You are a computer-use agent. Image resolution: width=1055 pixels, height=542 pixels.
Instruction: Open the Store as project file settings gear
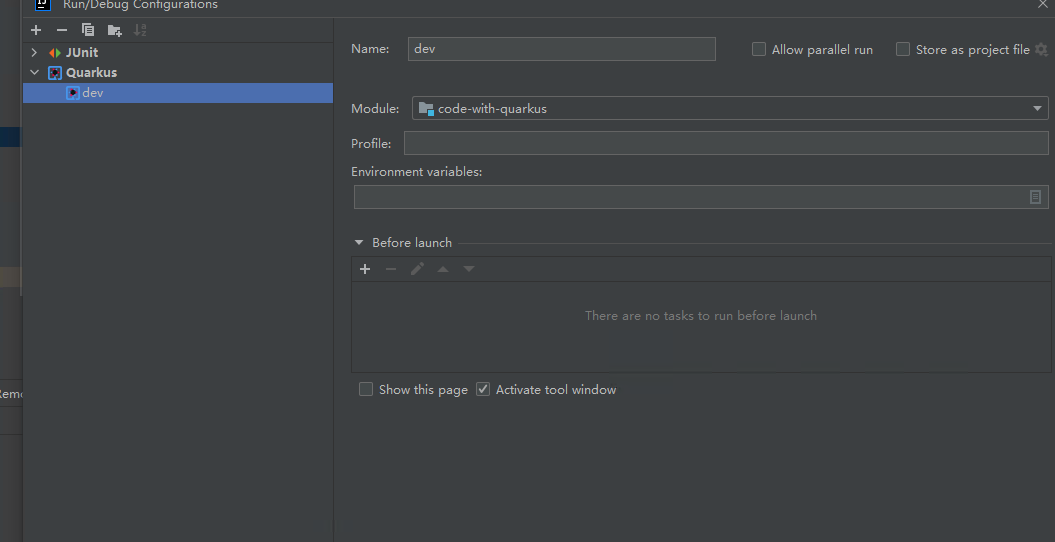pyautogui.click(x=1041, y=49)
